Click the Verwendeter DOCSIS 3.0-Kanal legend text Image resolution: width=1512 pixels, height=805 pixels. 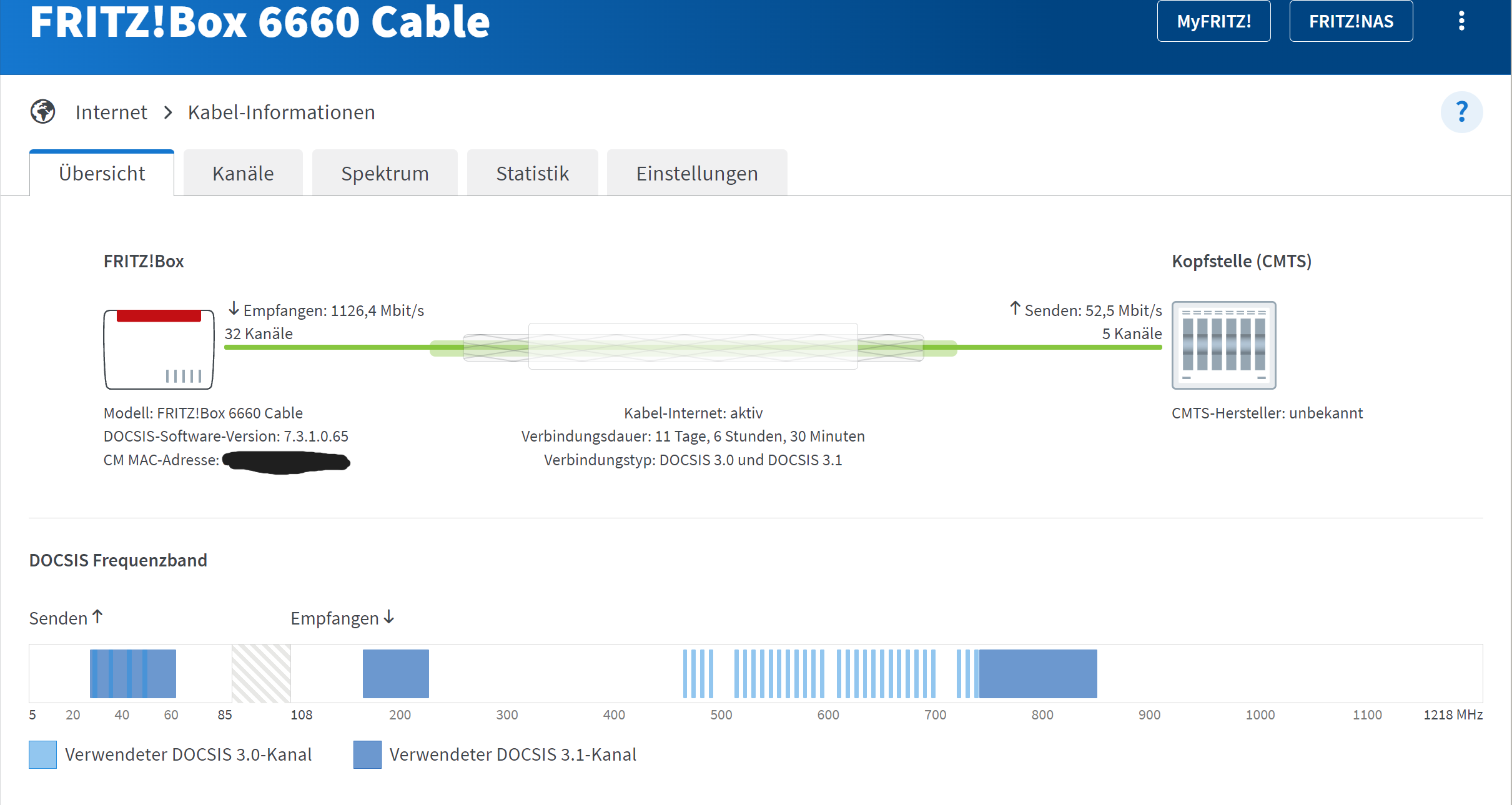point(188,754)
